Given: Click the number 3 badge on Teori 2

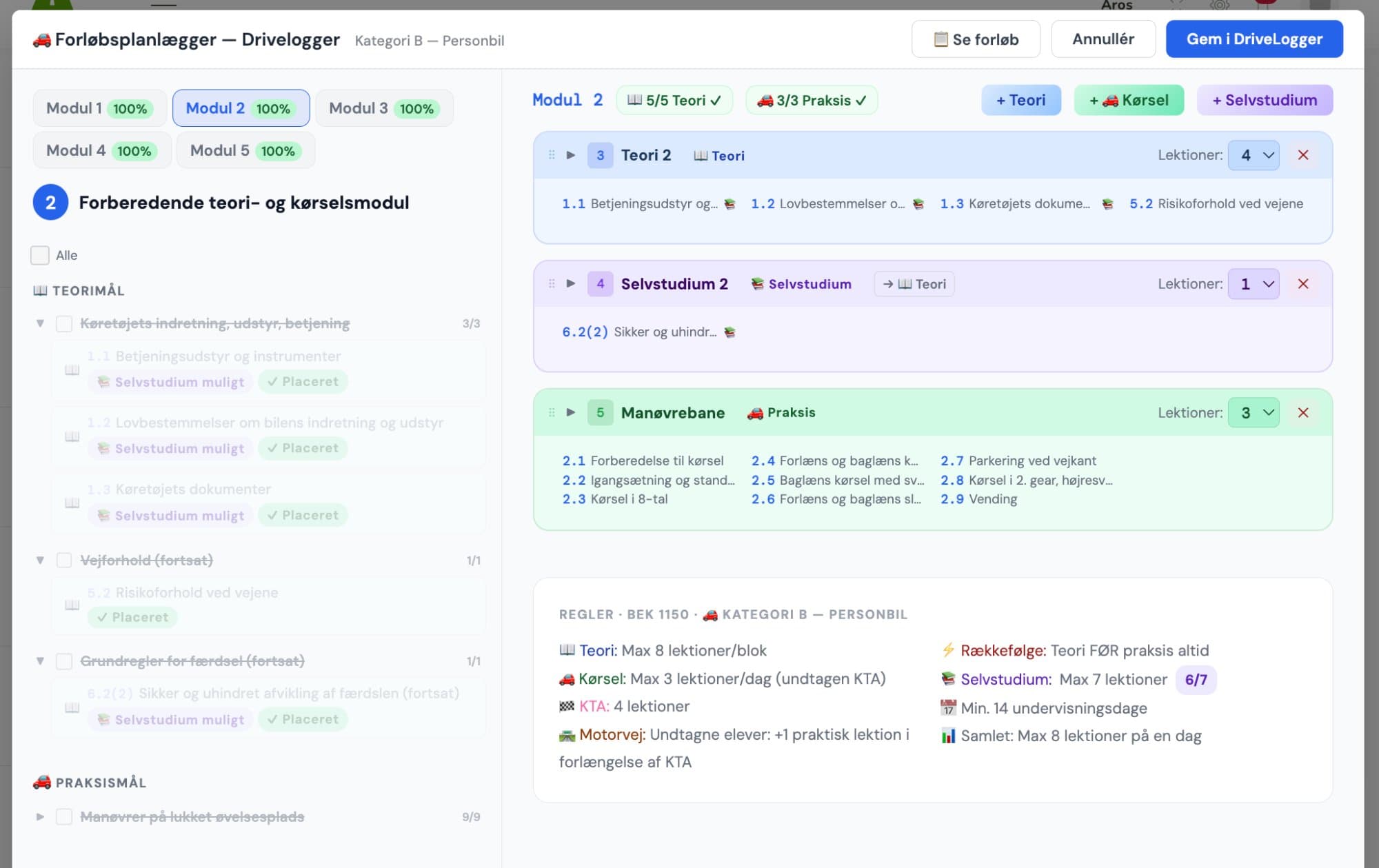Looking at the screenshot, I should pyautogui.click(x=600, y=155).
